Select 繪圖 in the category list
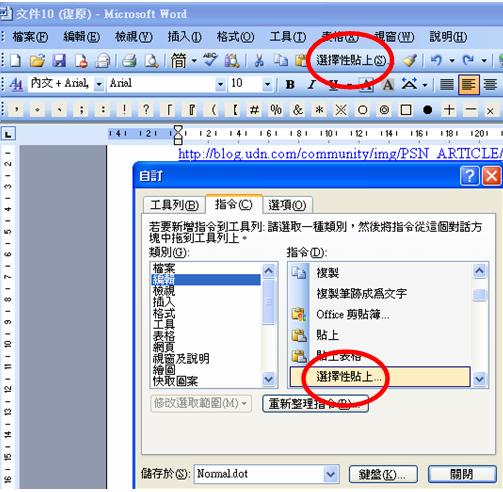This screenshot has width=503, height=492. [205, 370]
